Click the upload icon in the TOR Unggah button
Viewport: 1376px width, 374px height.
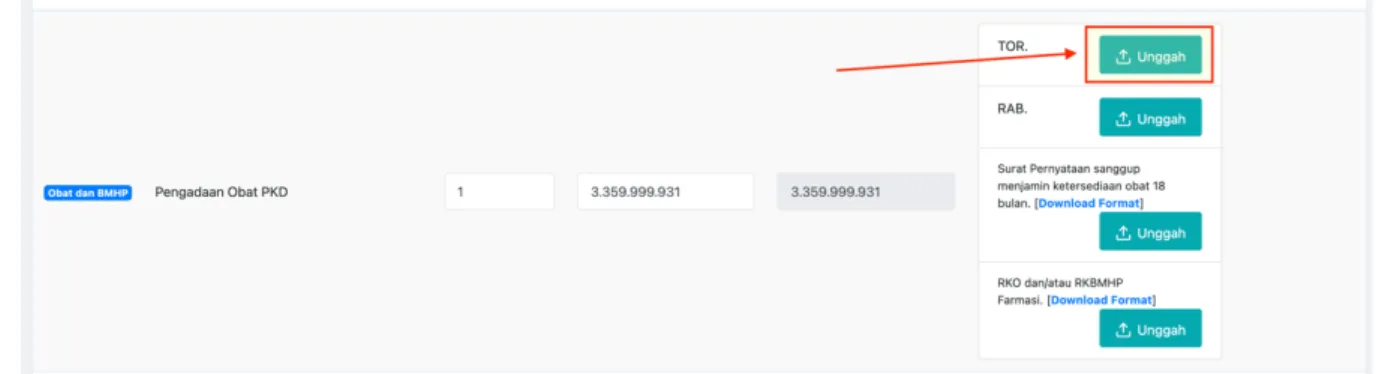(x=1122, y=57)
